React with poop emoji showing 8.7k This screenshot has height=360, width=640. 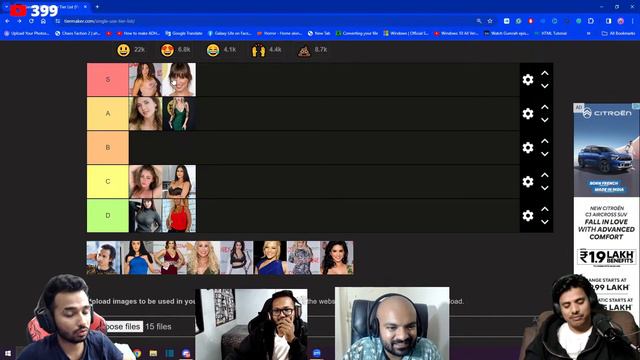(x=304, y=50)
